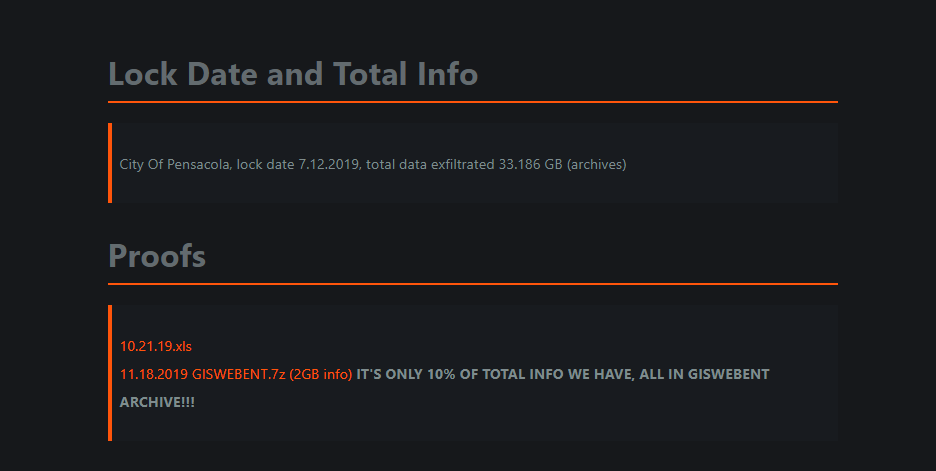936x471 pixels.
Task: Click the "11.18.2019" date in second link
Action: (154, 374)
